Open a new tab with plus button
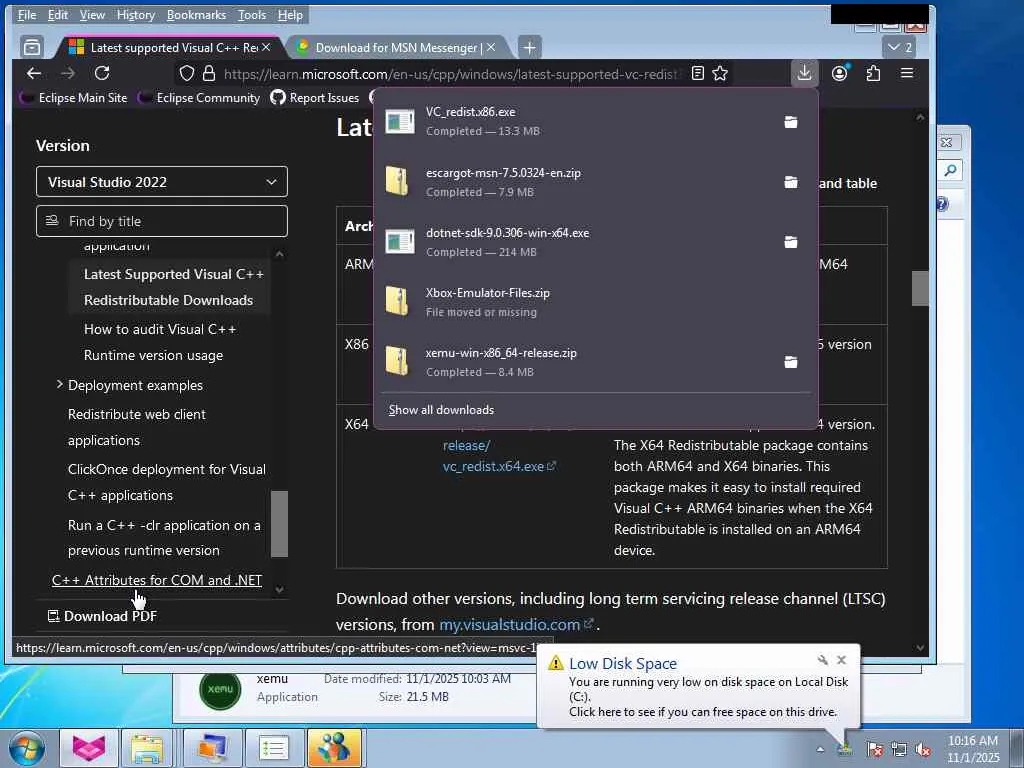 coord(530,48)
